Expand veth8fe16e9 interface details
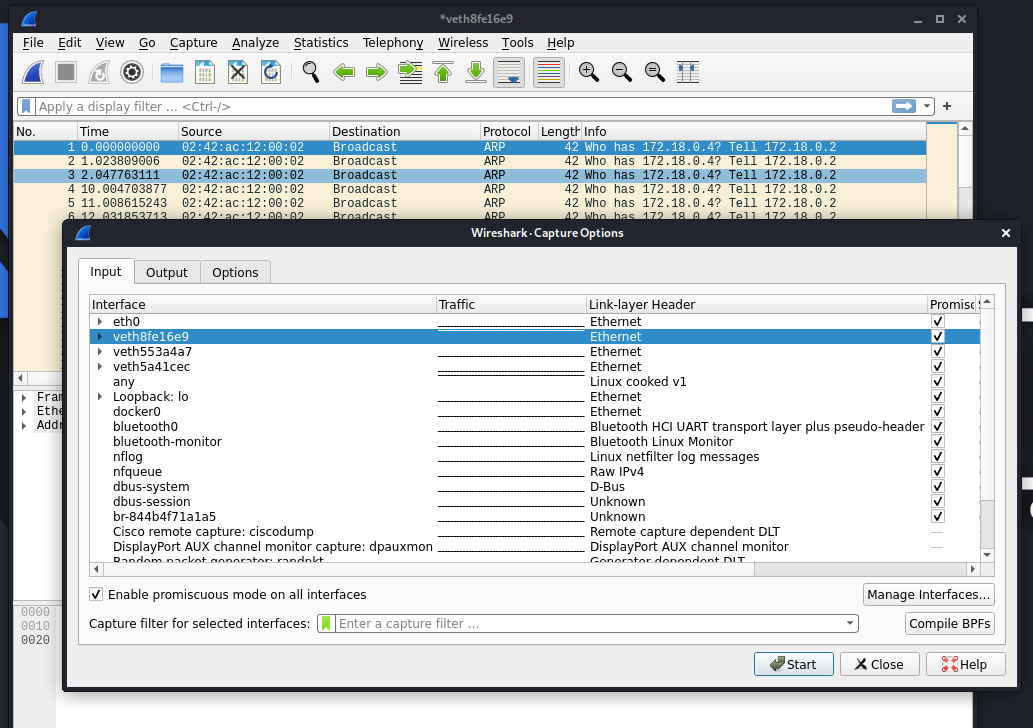1033x728 pixels. (100, 336)
